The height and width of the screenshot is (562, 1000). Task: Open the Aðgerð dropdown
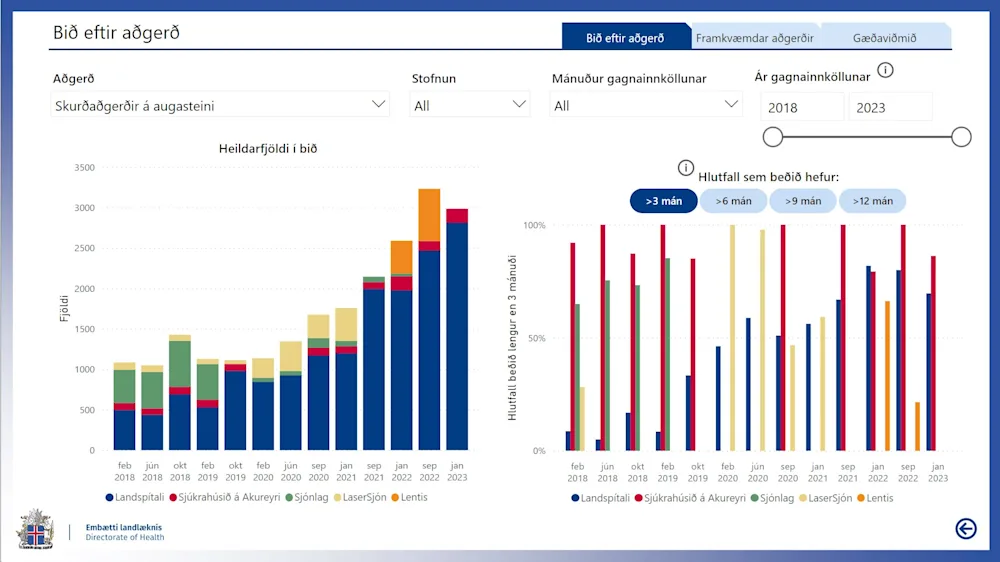(x=220, y=105)
